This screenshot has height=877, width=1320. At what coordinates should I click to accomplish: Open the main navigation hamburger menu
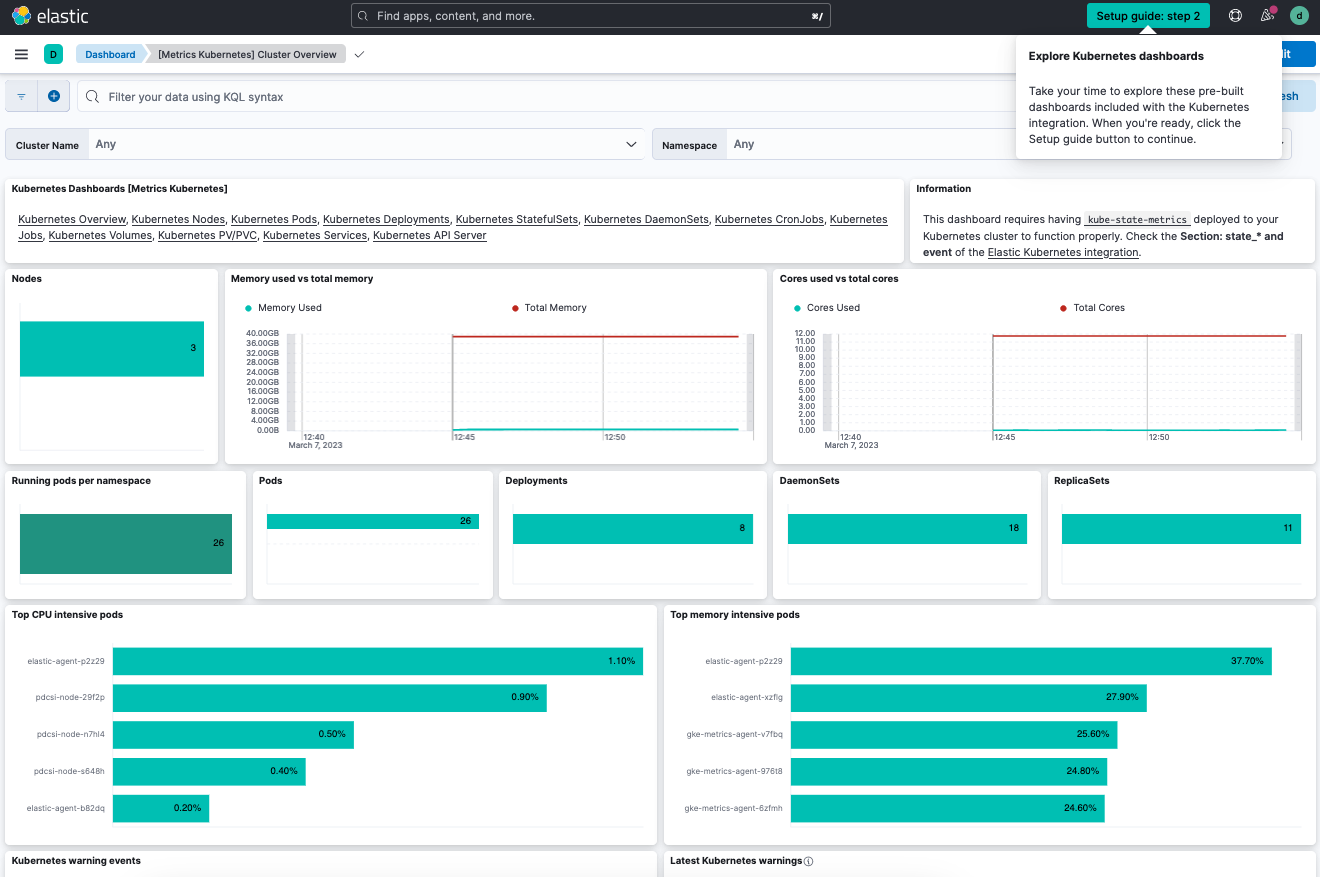(x=21, y=54)
